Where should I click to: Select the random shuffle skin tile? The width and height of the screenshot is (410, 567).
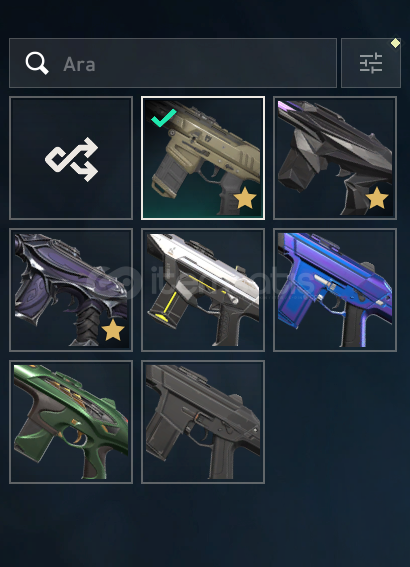pos(71,158)
